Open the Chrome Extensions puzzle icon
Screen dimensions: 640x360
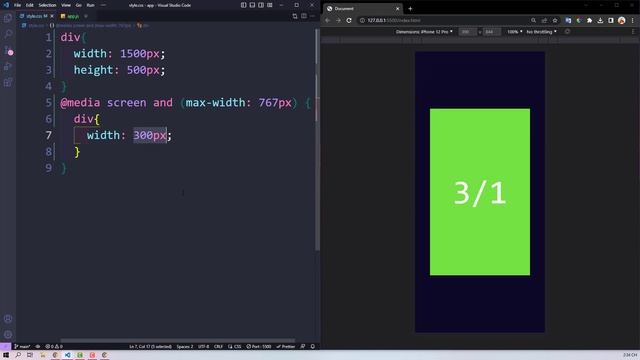589,20
